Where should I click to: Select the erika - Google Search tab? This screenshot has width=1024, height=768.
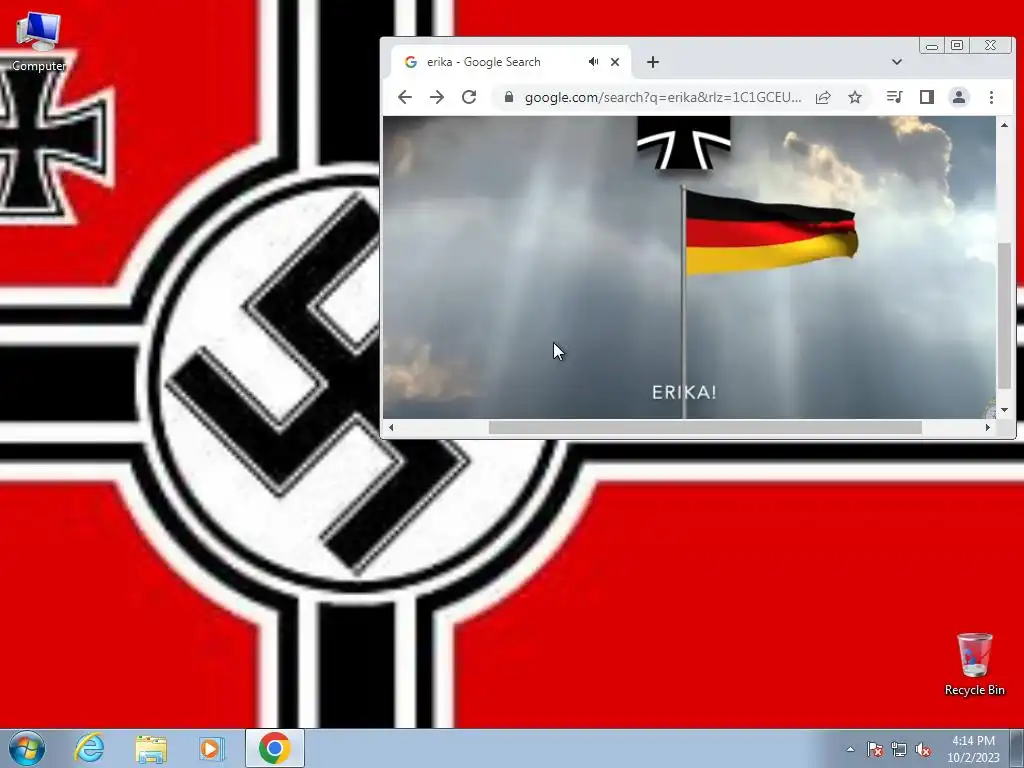coord(510,62)
